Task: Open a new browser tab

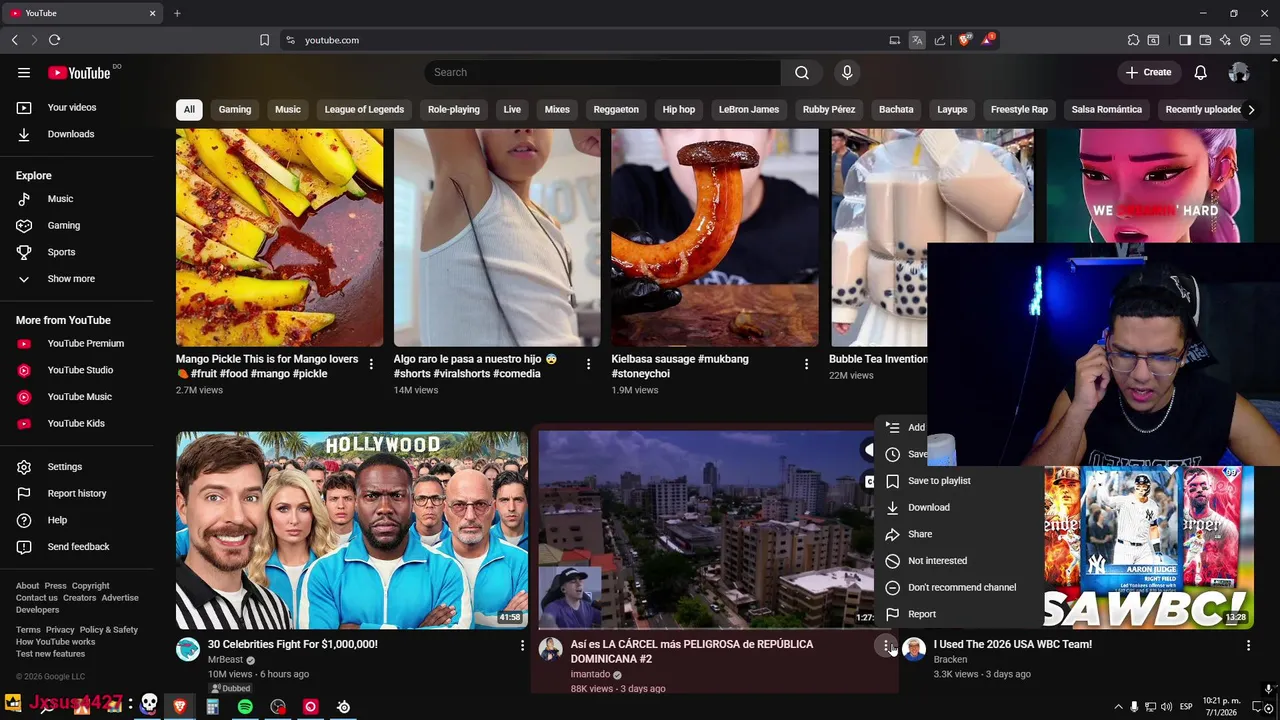Action: [x=177, y=13]
